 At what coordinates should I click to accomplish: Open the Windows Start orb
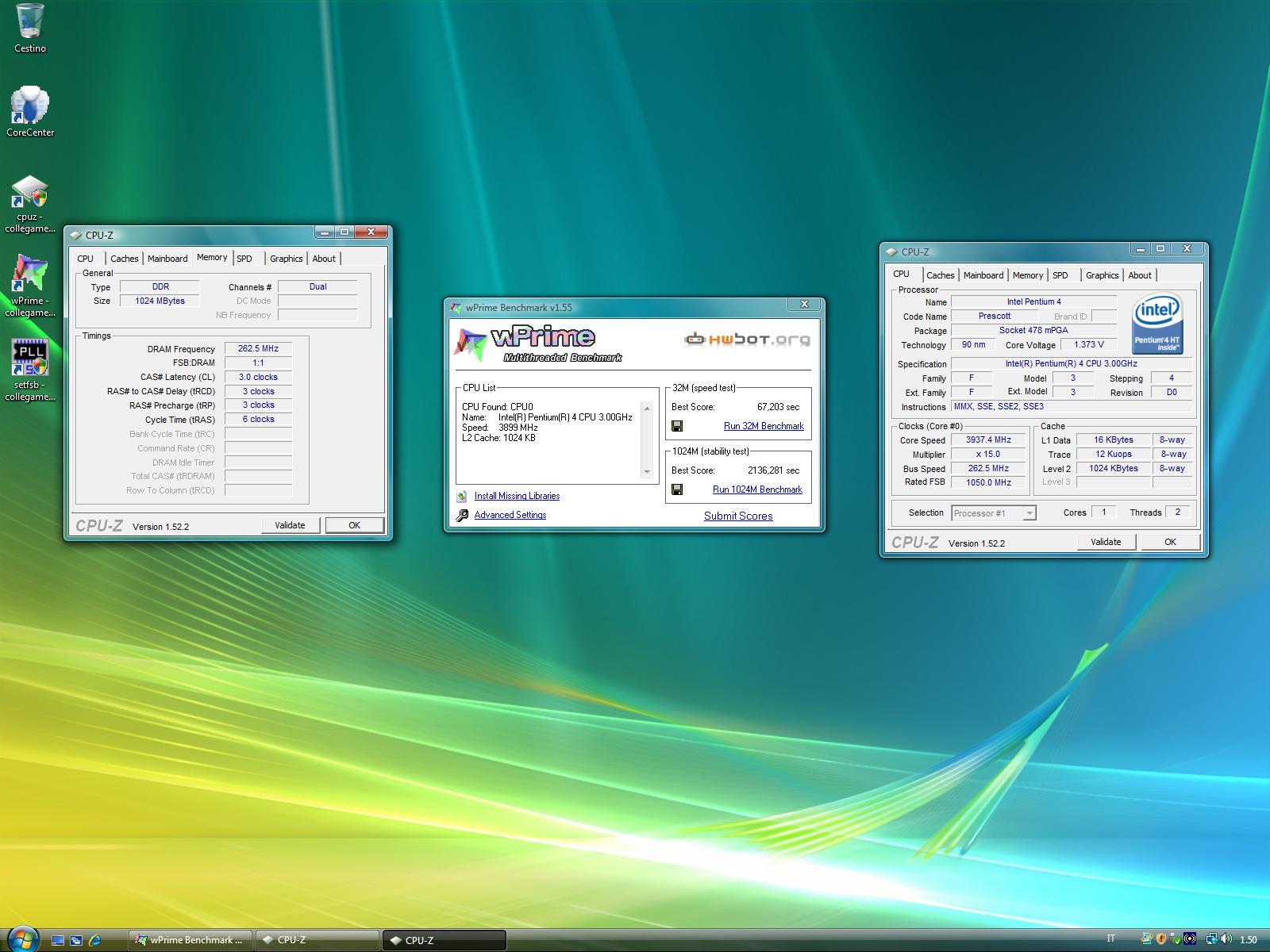click(x=22, y=939)
